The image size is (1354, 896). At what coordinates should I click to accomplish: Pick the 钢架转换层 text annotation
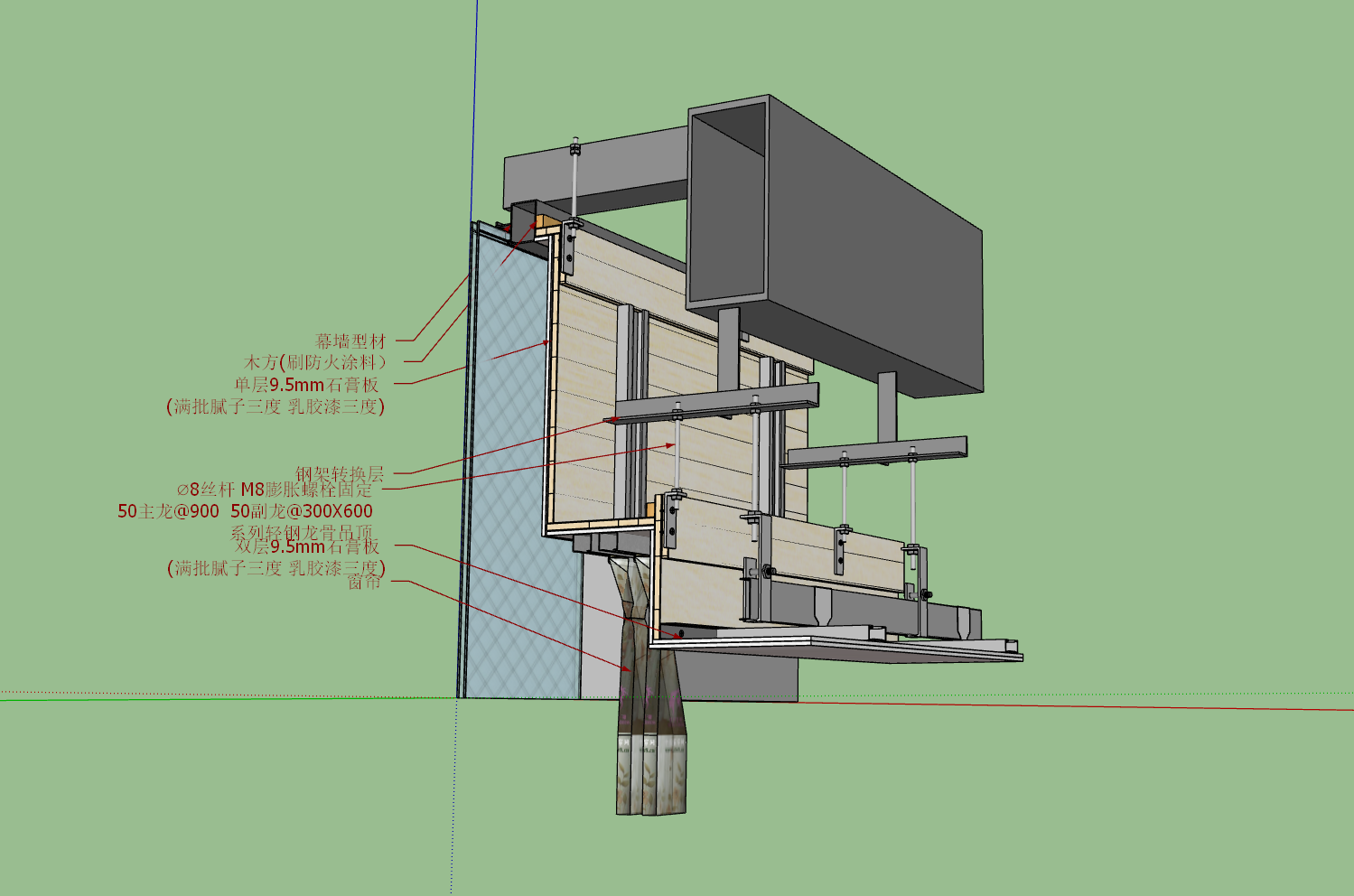pyautogui.click(x=340, y=473)
